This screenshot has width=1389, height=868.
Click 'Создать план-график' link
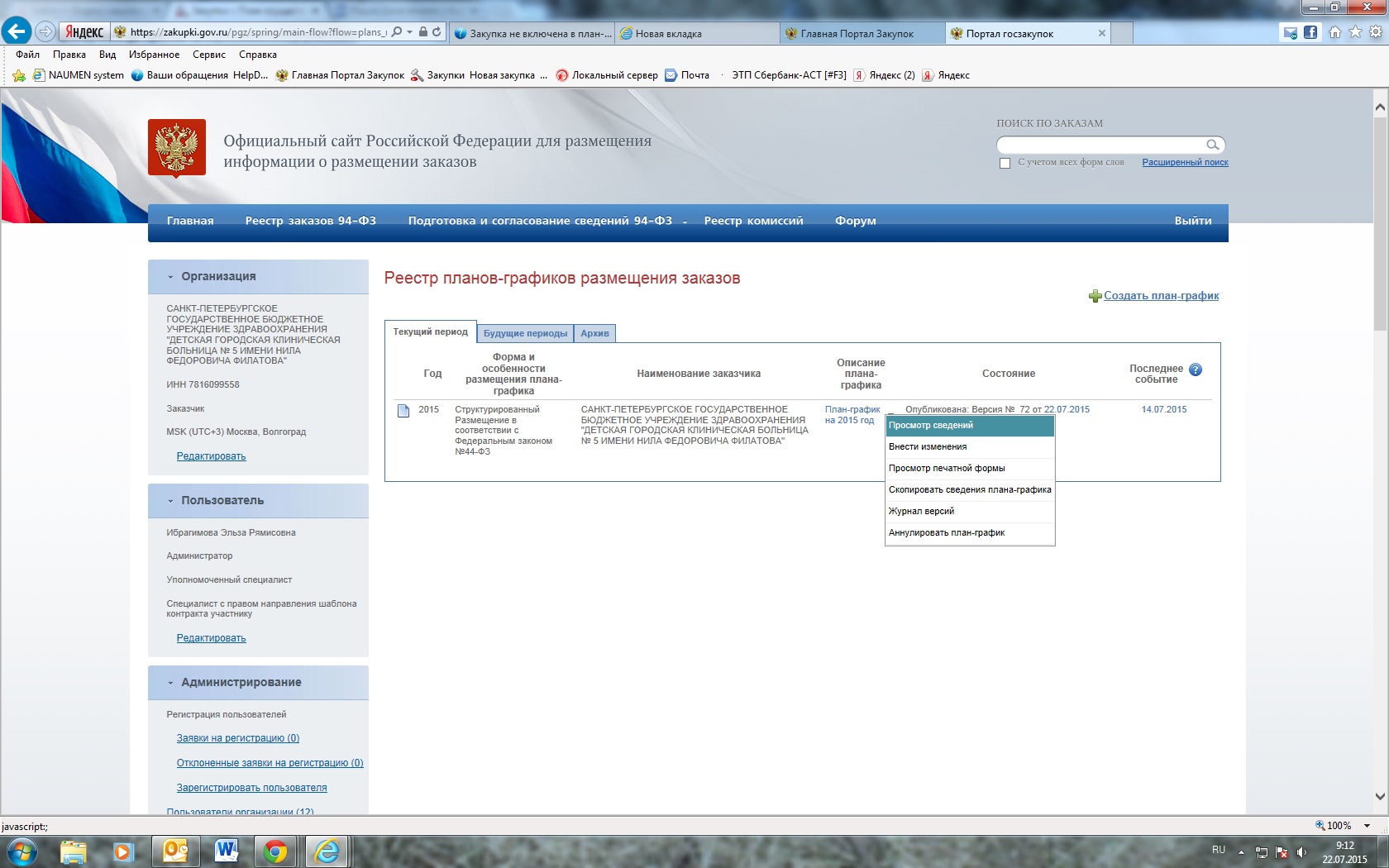(1161, 296)
